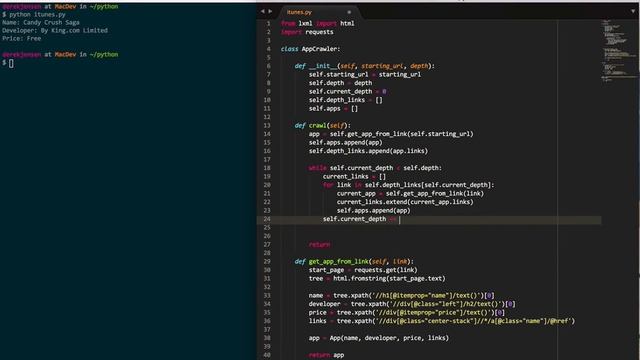Click "self.current_depth" on highlighted line 24
This screenshot has width=640, height=360.
click(354, 219)
